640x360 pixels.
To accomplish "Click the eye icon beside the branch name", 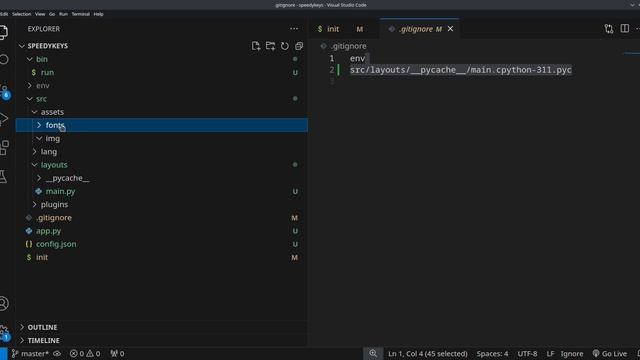I will coord(57,353).
